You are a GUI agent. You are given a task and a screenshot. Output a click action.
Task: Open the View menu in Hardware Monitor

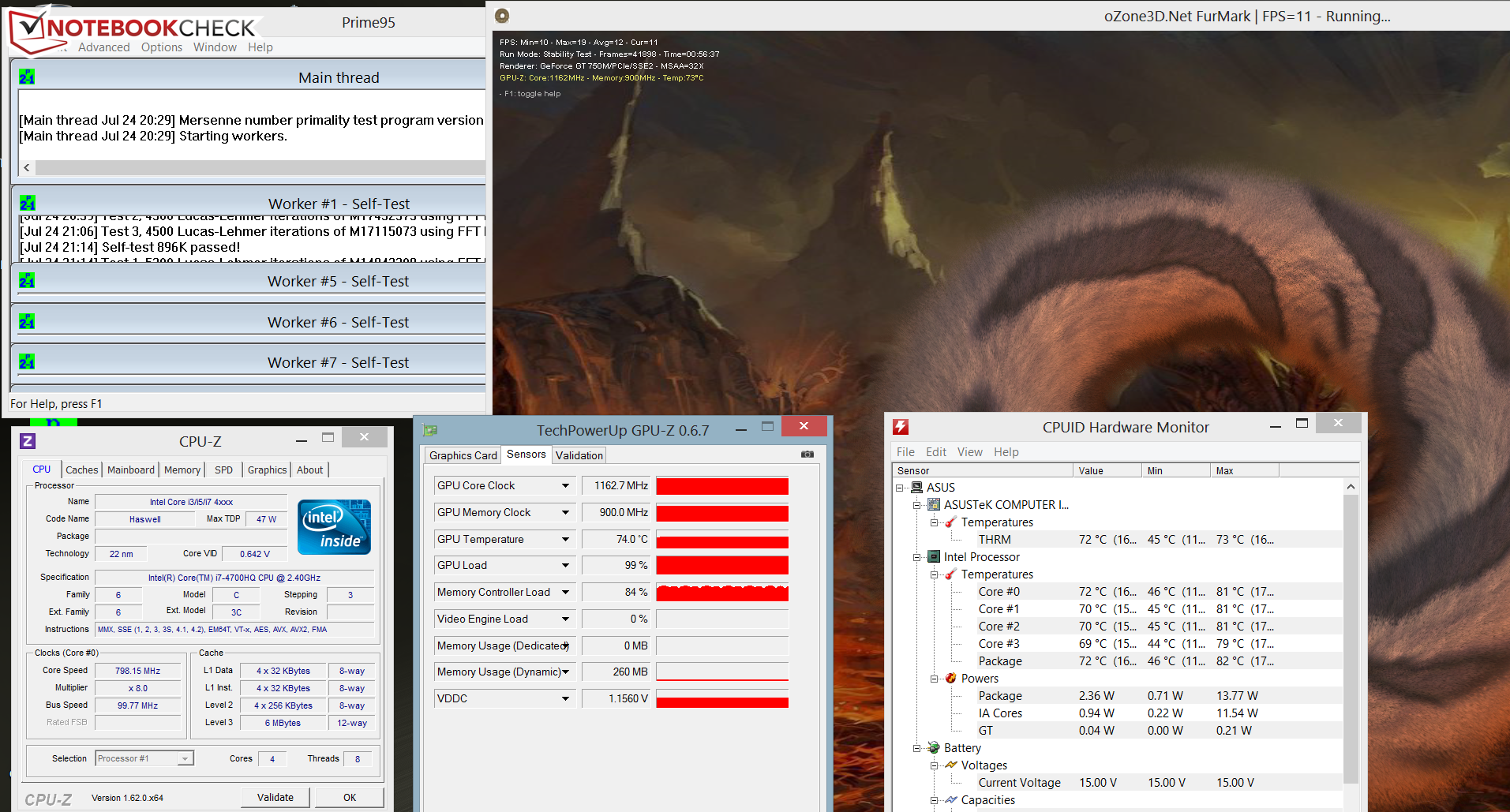point(970,452)
